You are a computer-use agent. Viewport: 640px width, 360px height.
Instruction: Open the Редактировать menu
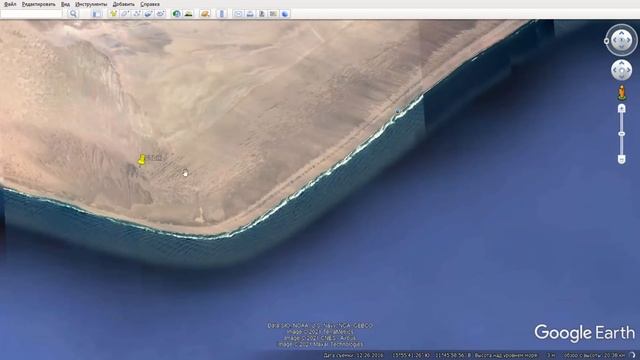tap(38, 4)
